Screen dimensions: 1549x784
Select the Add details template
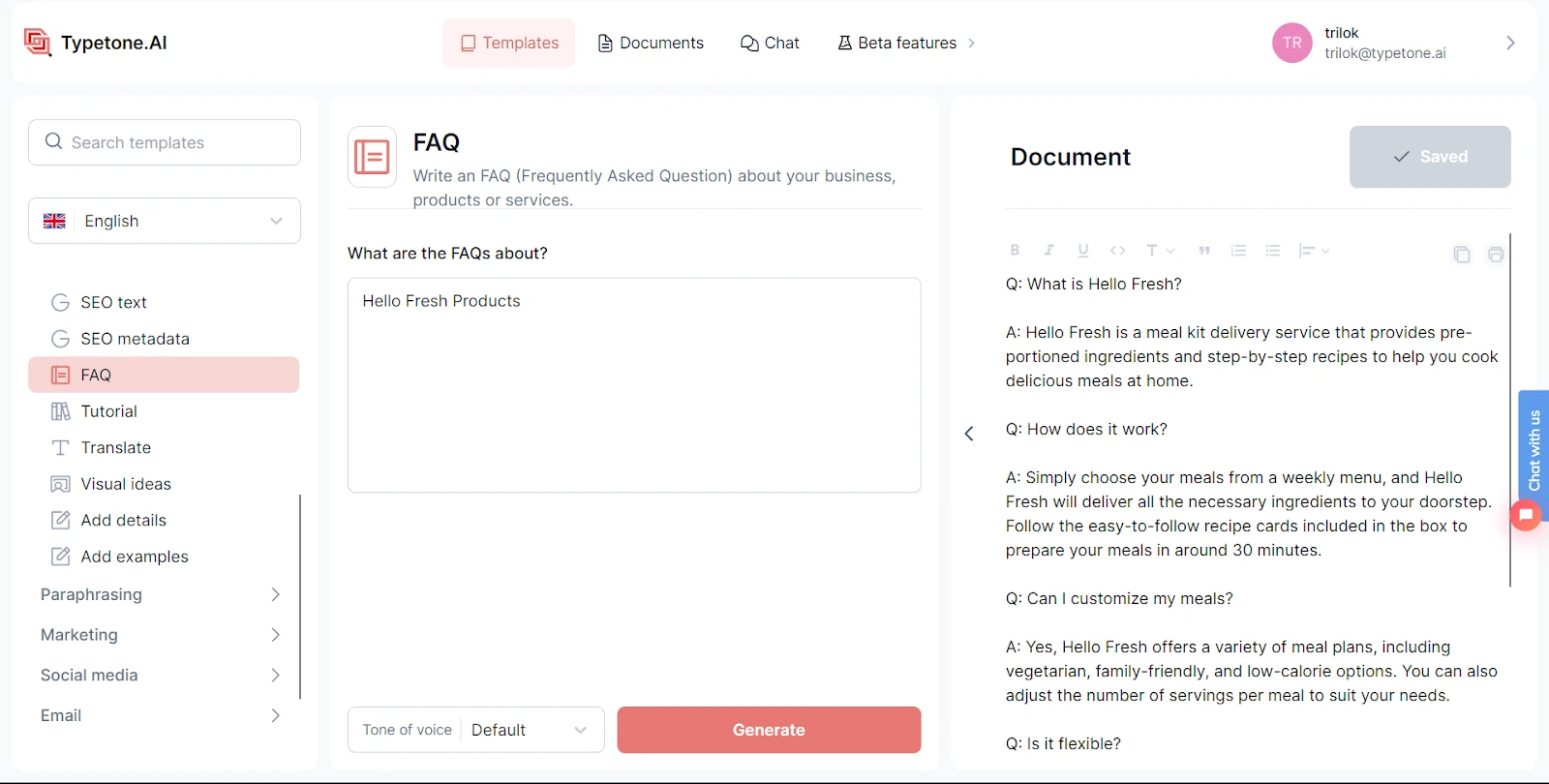pos(164,520)
